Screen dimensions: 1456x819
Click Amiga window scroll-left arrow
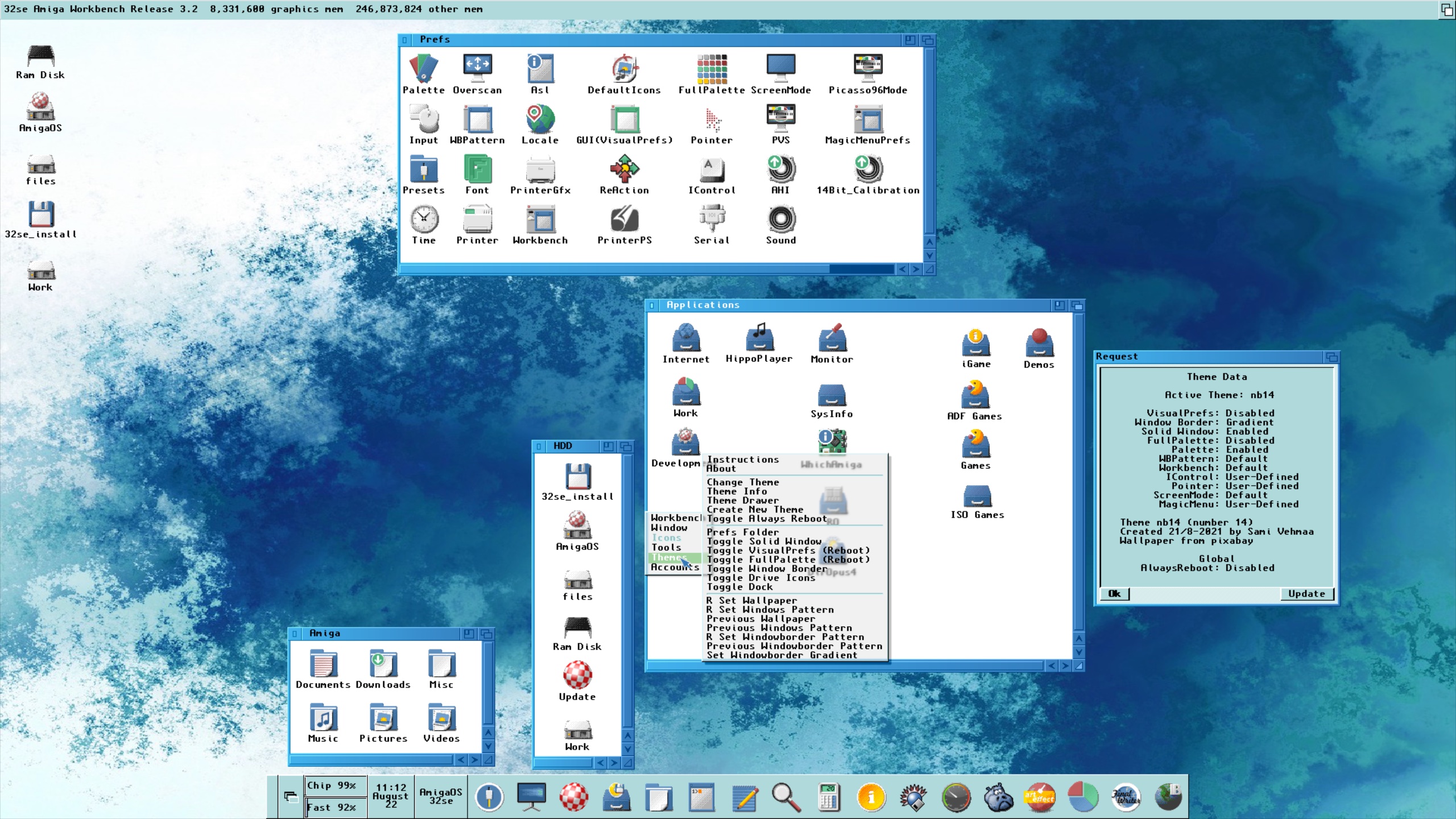point(461,759)
